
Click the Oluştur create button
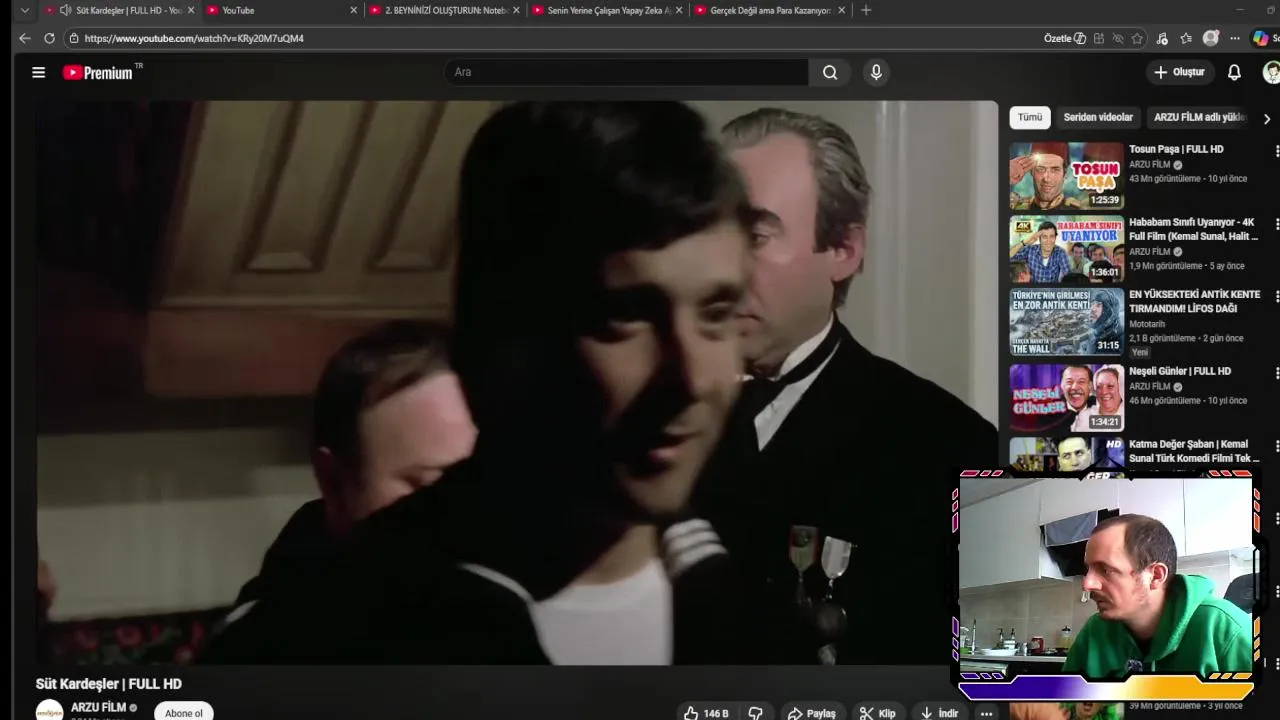(x=1179, y=72)
